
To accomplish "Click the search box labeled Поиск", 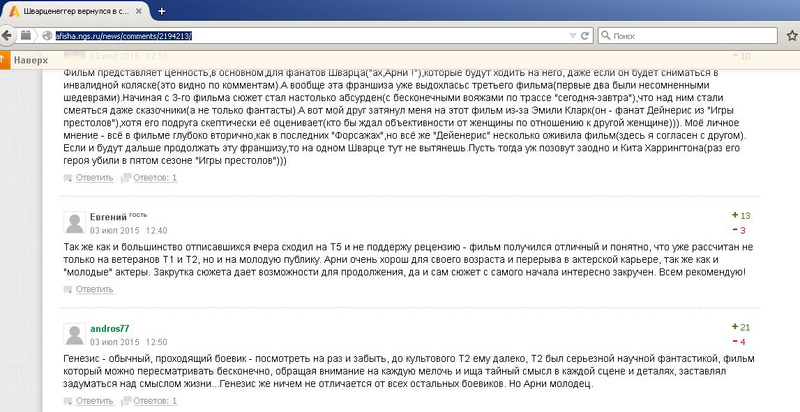I will pyautogui.click(x=687, y=36).
